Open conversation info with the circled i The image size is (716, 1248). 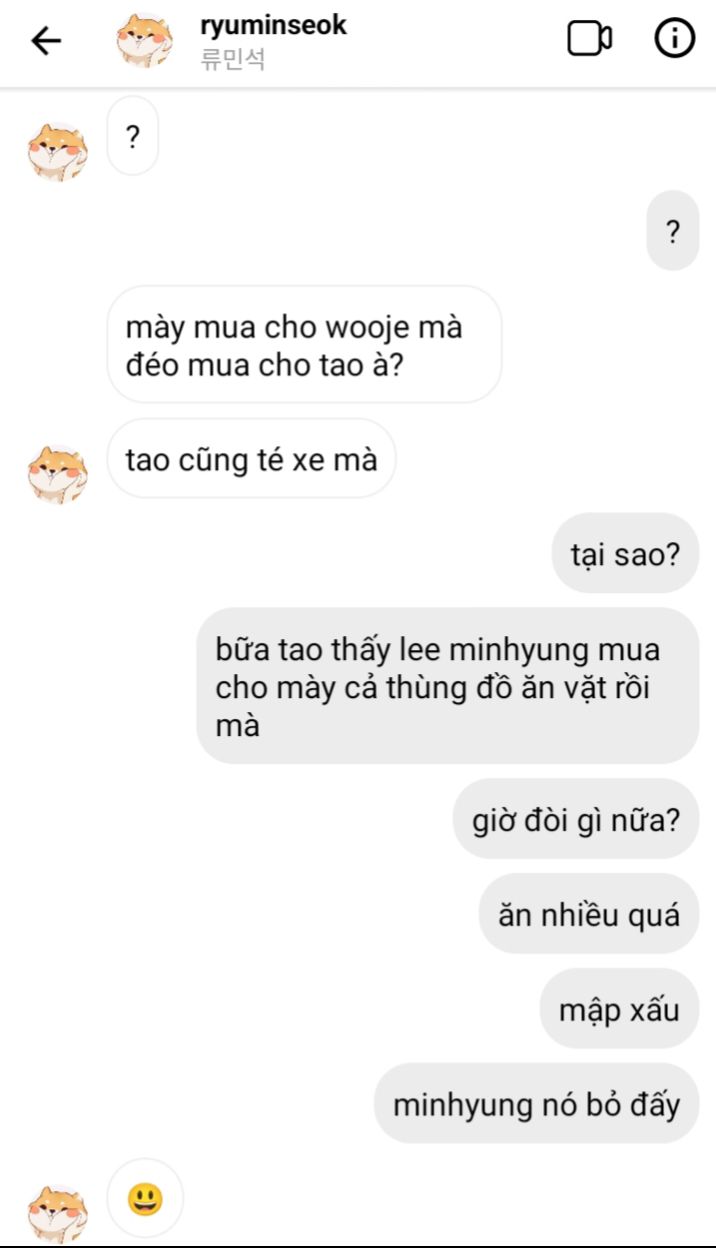pos(675,39)
